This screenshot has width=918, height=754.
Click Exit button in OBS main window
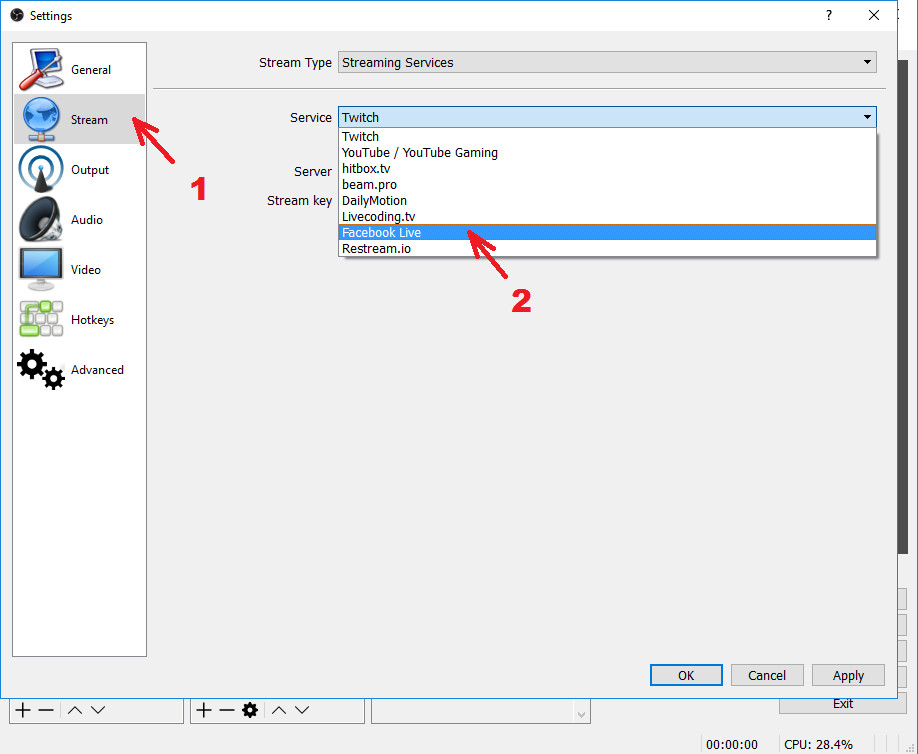842,705
